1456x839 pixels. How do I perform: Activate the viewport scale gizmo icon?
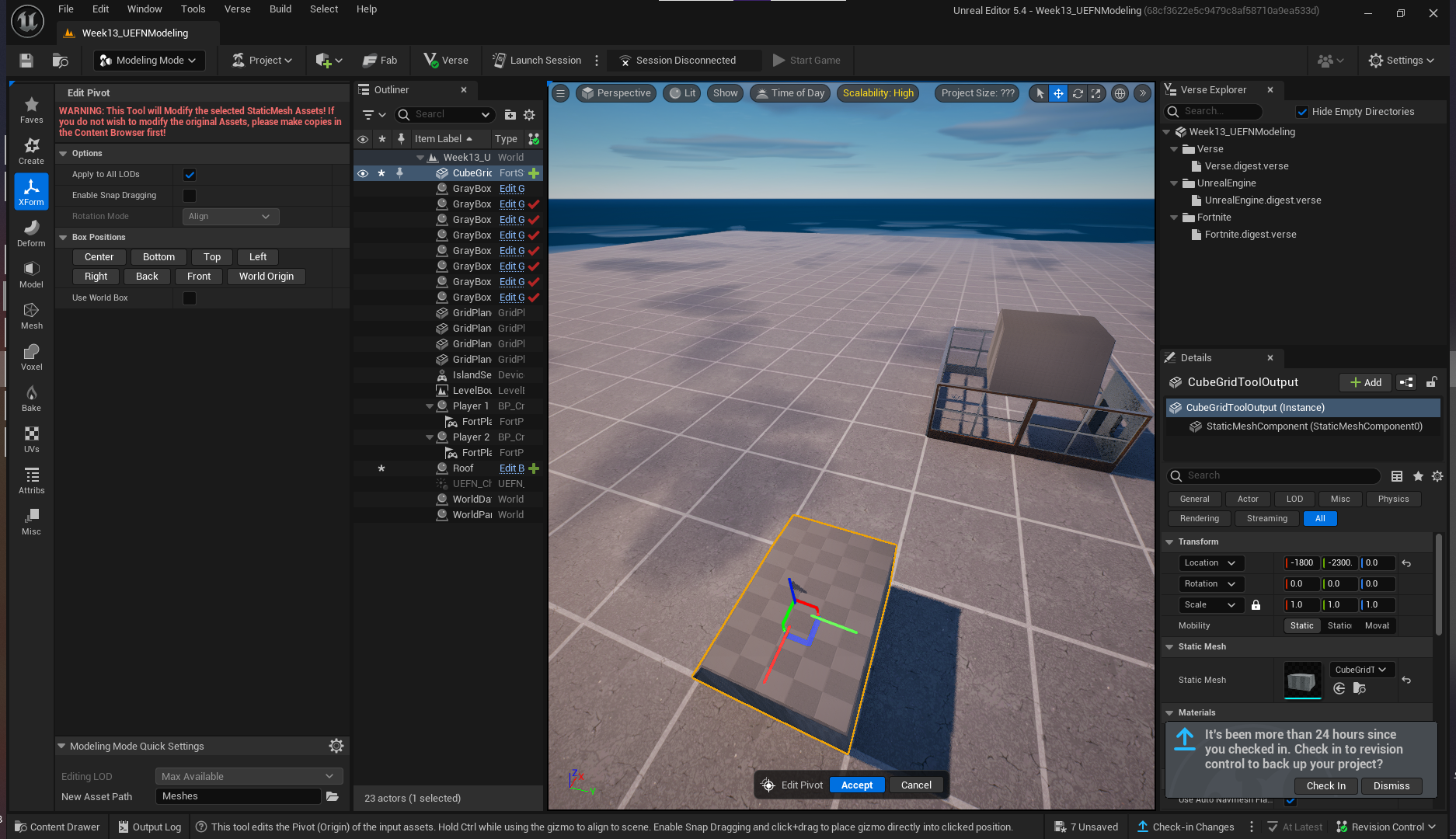point(1095,93)
